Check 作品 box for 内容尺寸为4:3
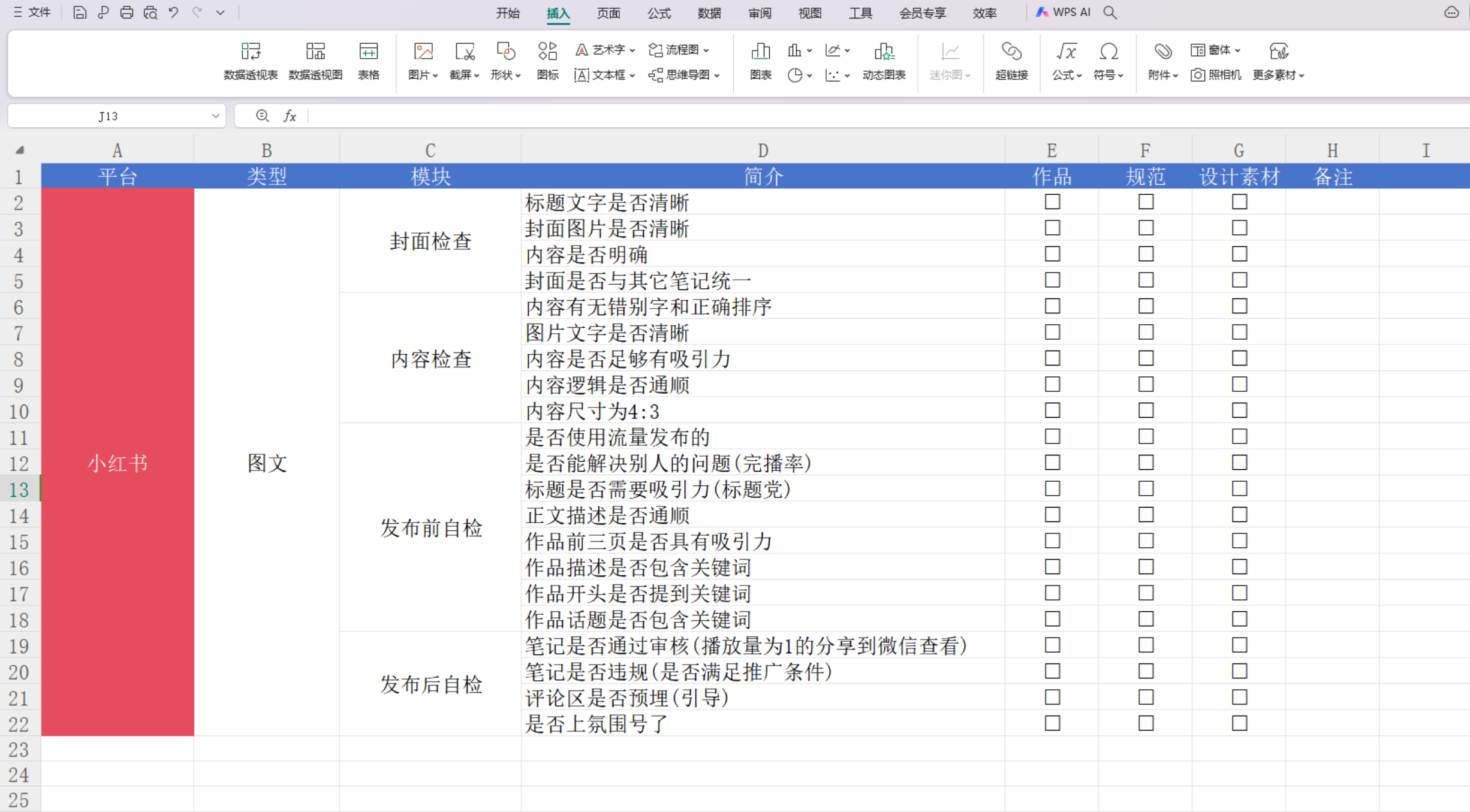 coord(1052,410)
